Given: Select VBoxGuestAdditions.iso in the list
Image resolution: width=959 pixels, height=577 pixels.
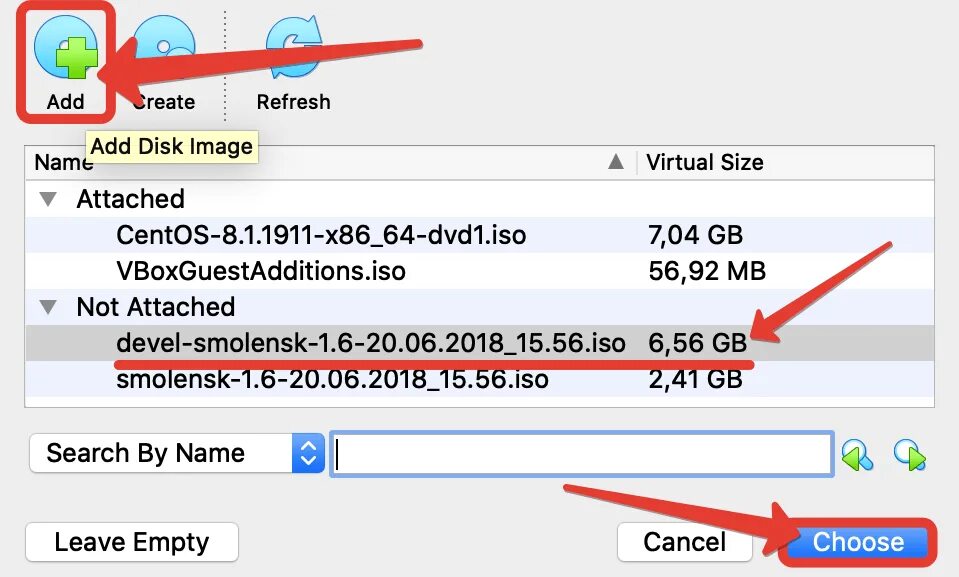Looking at the screenshot, I should [x=261, y=271].
